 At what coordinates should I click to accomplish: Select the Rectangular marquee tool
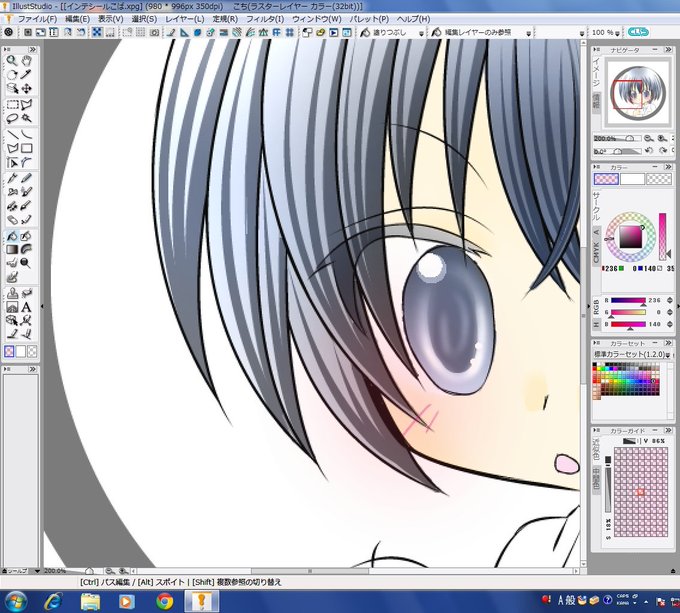pos(12,104)
